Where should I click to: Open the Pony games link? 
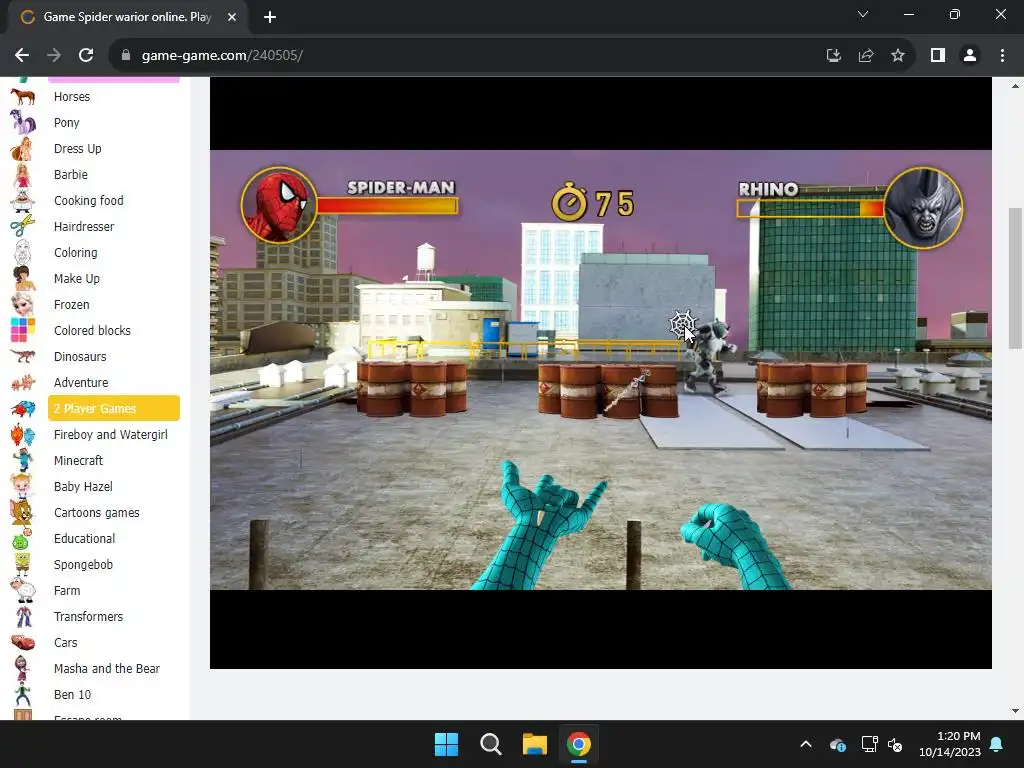[x=67, y=122]
